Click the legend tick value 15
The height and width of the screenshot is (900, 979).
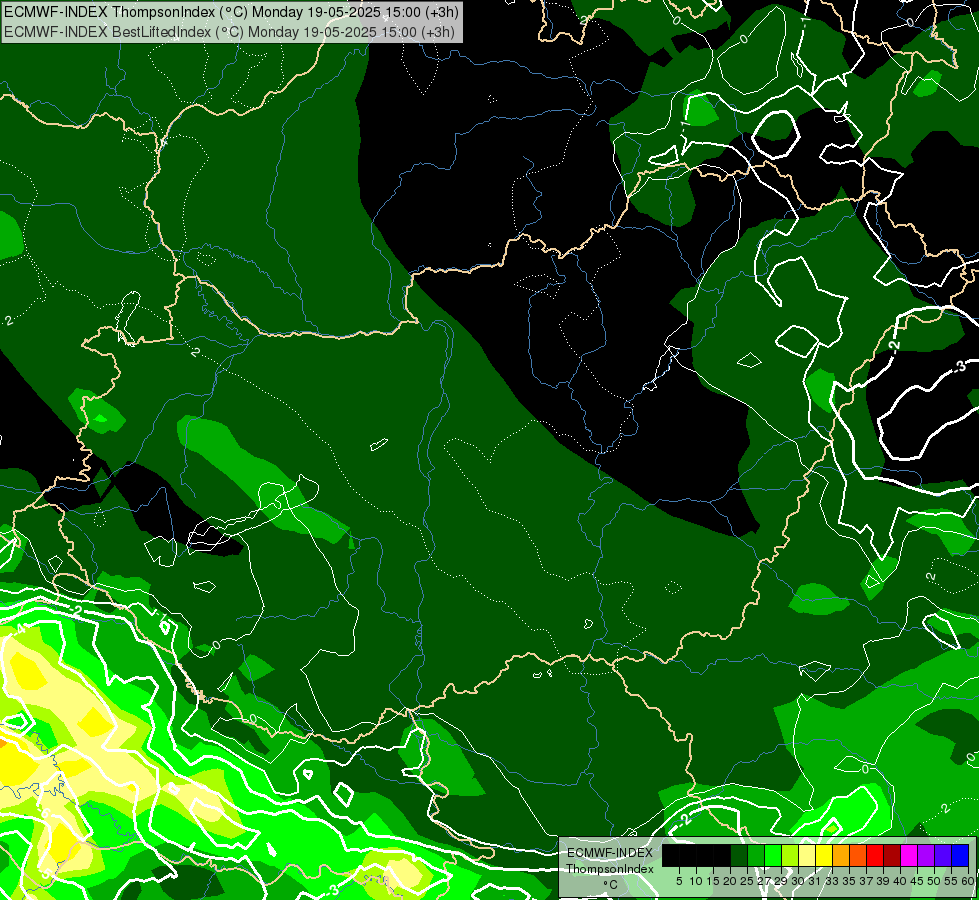click(713, 881)
